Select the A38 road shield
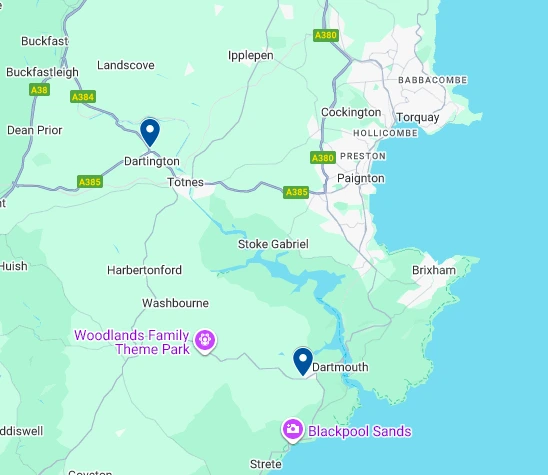Viewport: 548px width, 475px height. point(39,90)
